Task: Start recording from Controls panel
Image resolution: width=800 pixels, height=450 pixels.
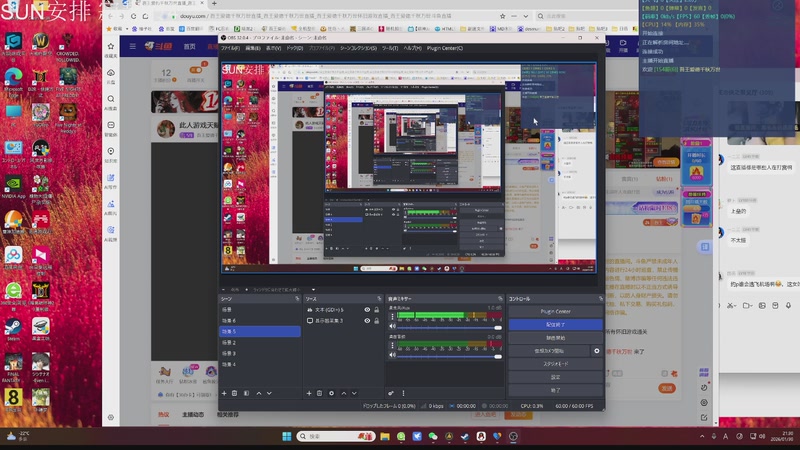Action: coord(556,338)
